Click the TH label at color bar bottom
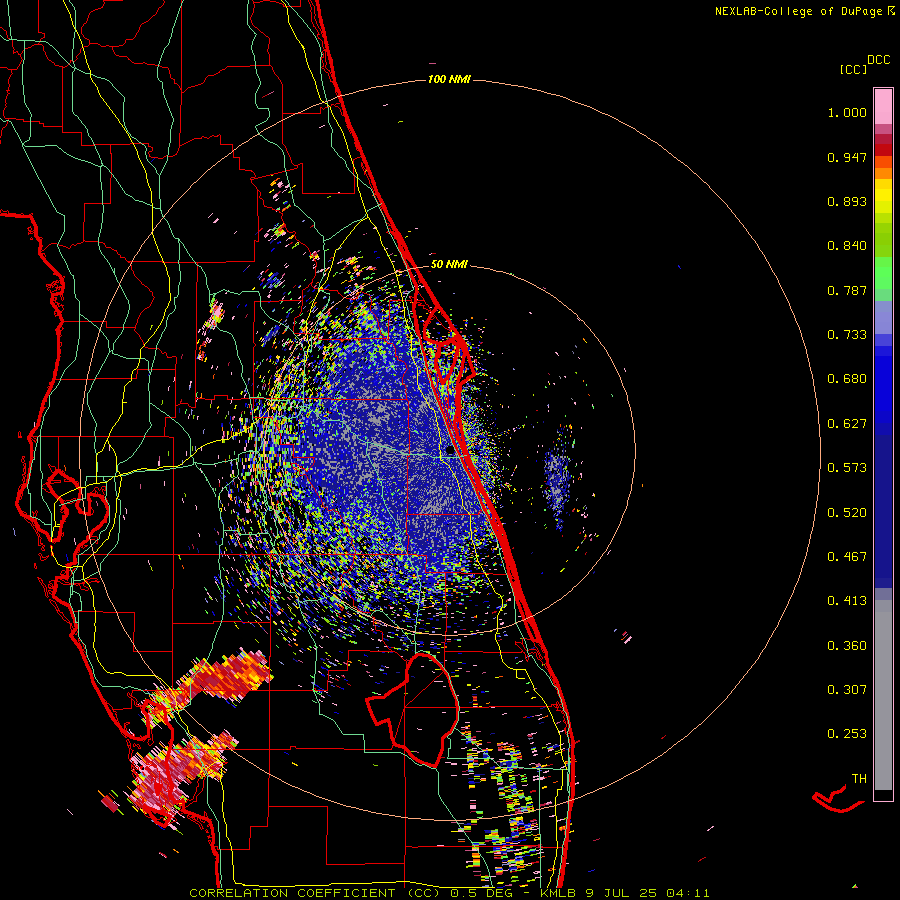The image size is (900, 900). pos(859,779)
